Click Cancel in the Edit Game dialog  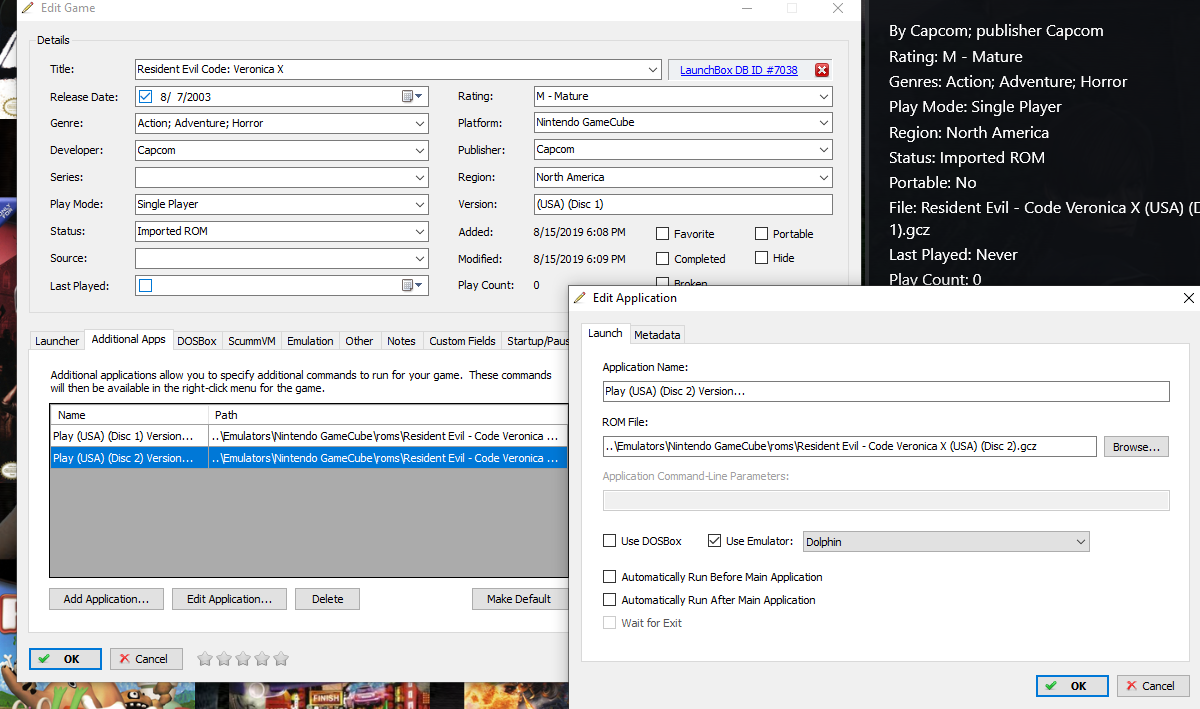pos(146,659)
